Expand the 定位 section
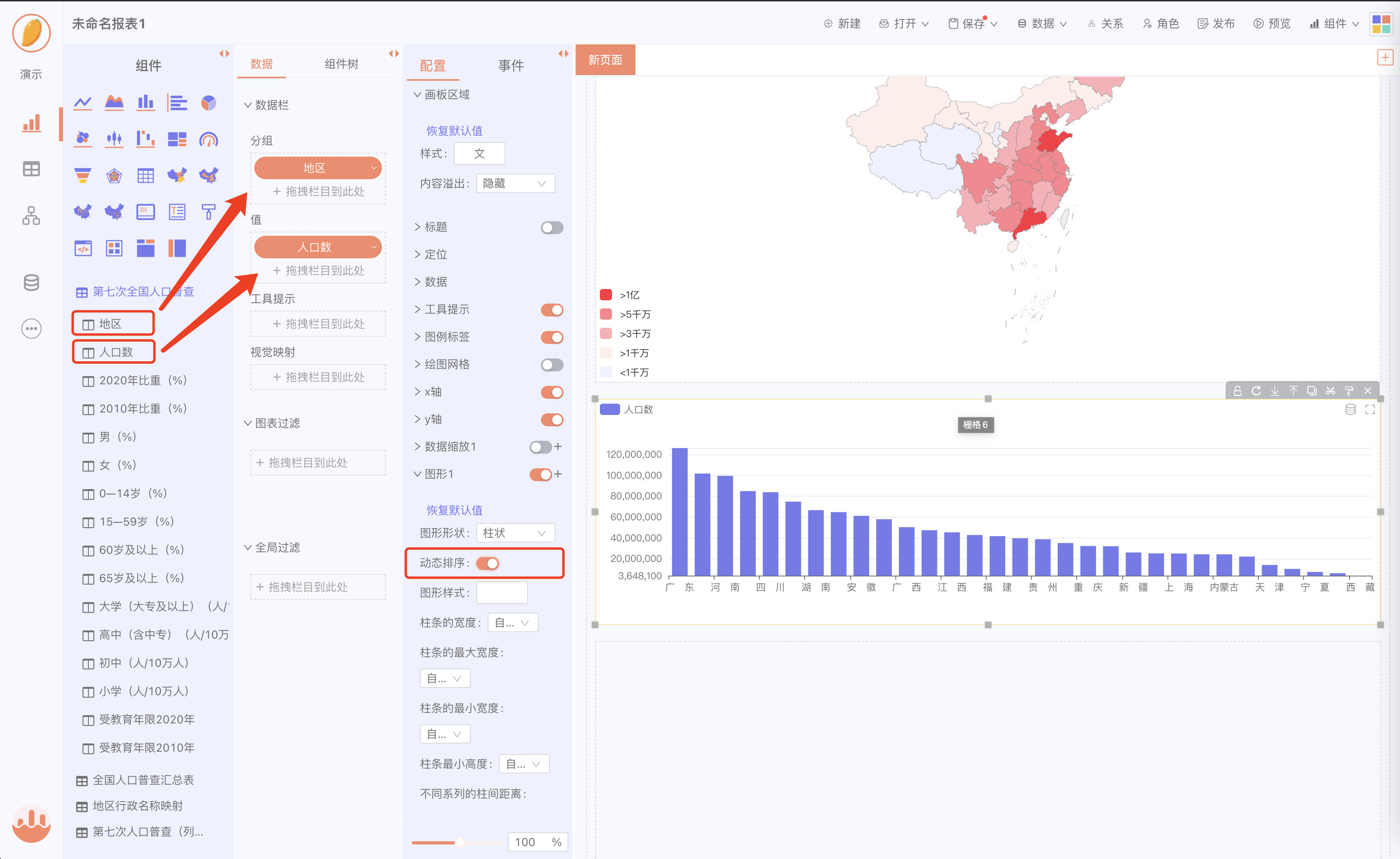Viewport: 1400px width, 859px height. click(431, 255)
